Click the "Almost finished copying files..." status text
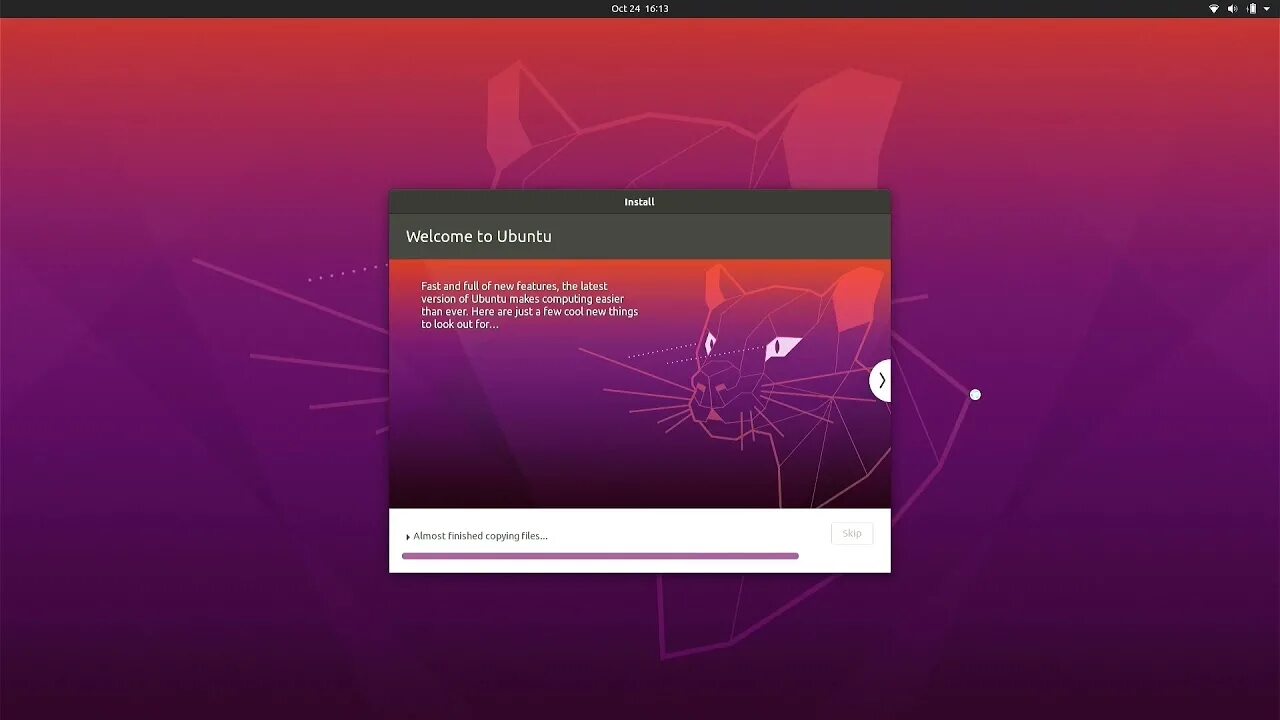Image resolution: width=1280 pixels, height=720 pixels. click(x=481, y=536)
